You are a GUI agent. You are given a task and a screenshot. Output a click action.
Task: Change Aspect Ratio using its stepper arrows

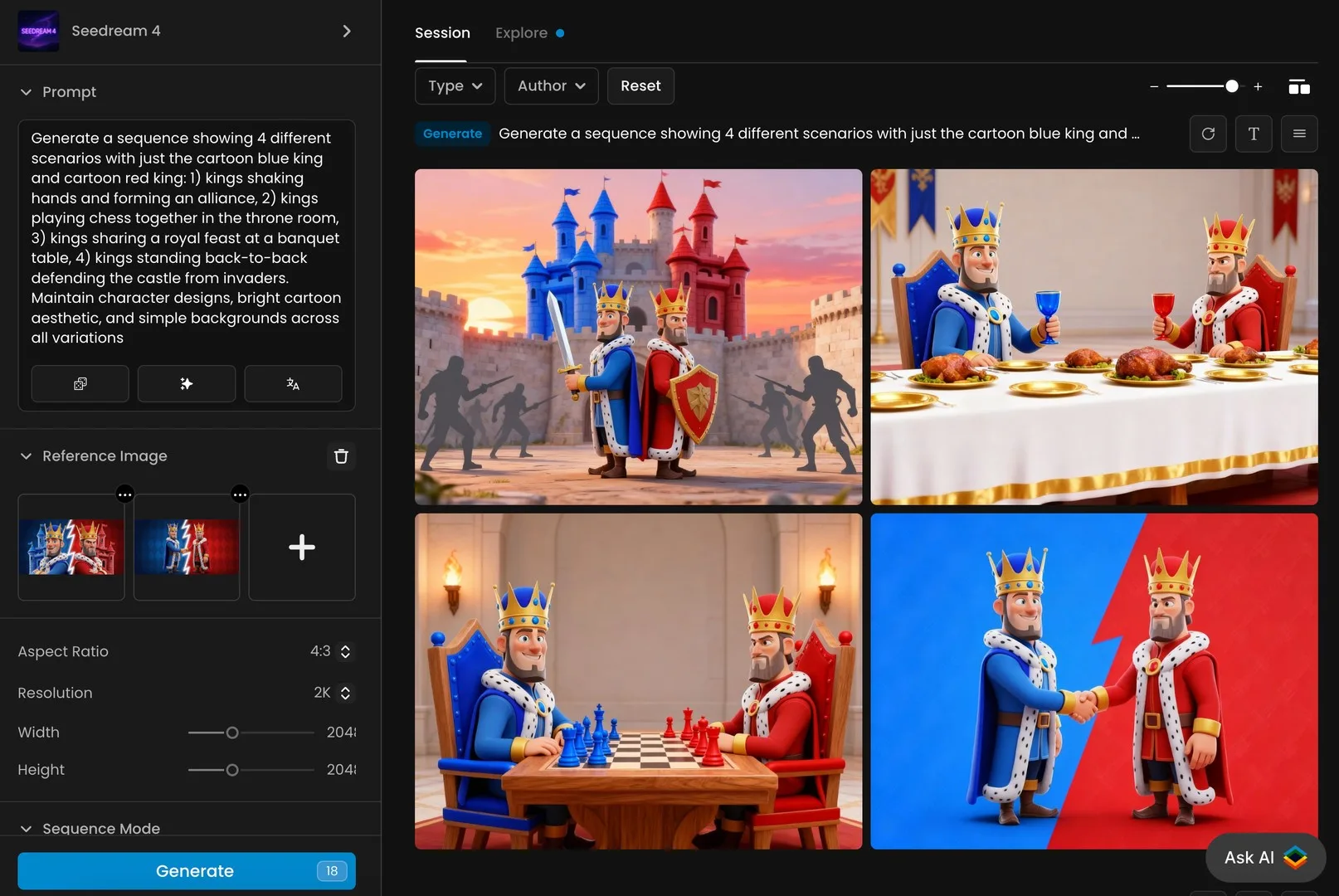pyautogui.click(x=346, y=651)
